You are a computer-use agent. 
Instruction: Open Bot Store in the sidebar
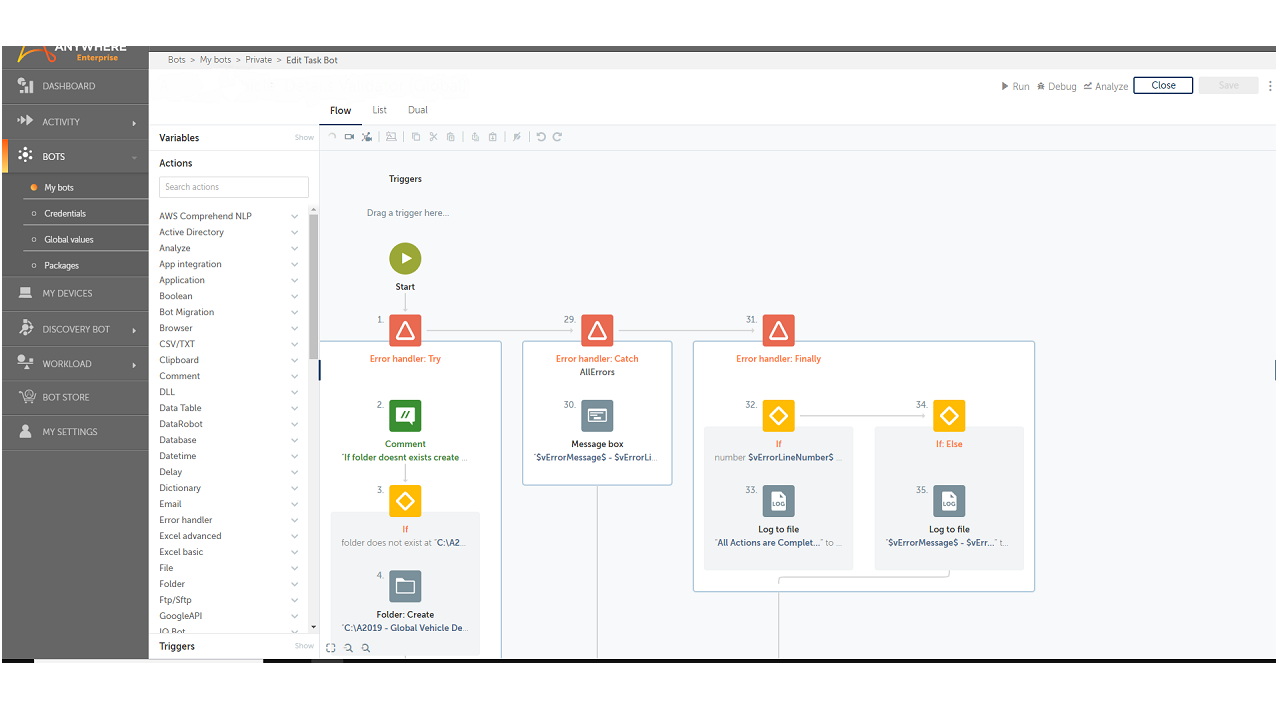point(75,397)
